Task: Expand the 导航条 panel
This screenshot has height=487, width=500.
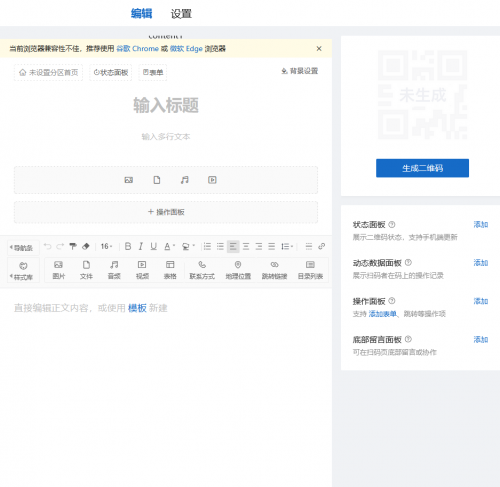Action: (x=23, y=248)
